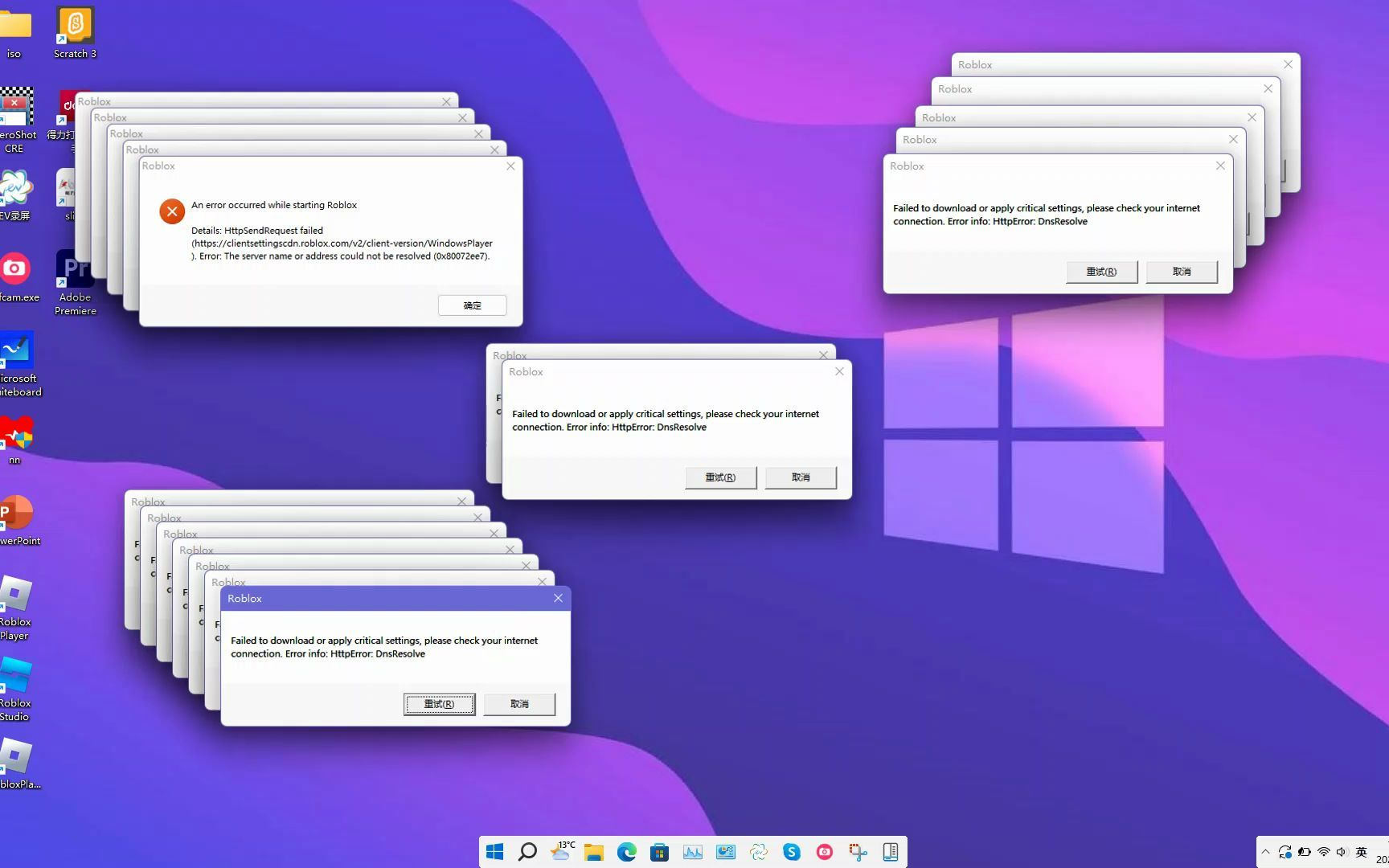Open the 13°C weather widget
This screenshot has height=868, width=1389.
pyautogui.click(x=563, y=851)
